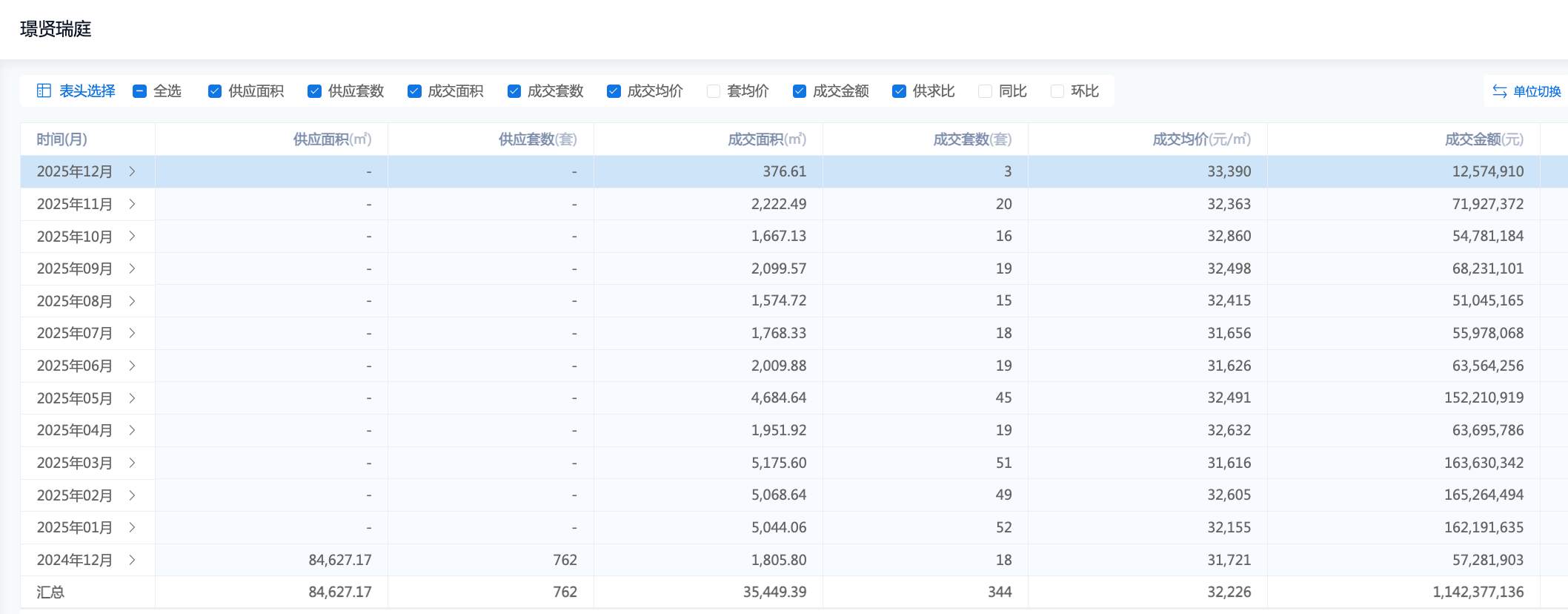Expand the 2025年09月 row chevron
Image resolution: width=1568 pixels, height=614 pixels.
pyautogui.click(x=133, y=268)
